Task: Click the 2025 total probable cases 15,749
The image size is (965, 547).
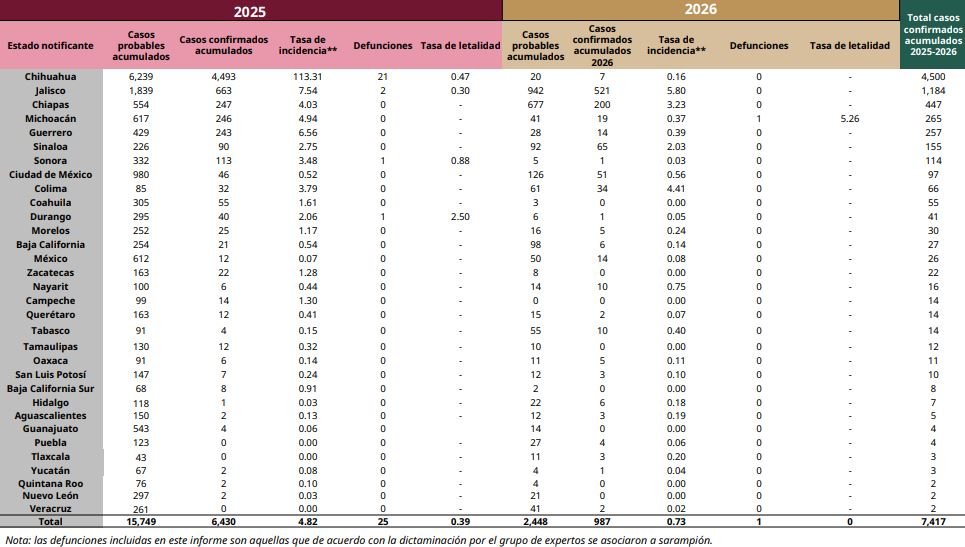Action: tap(142, 522)
